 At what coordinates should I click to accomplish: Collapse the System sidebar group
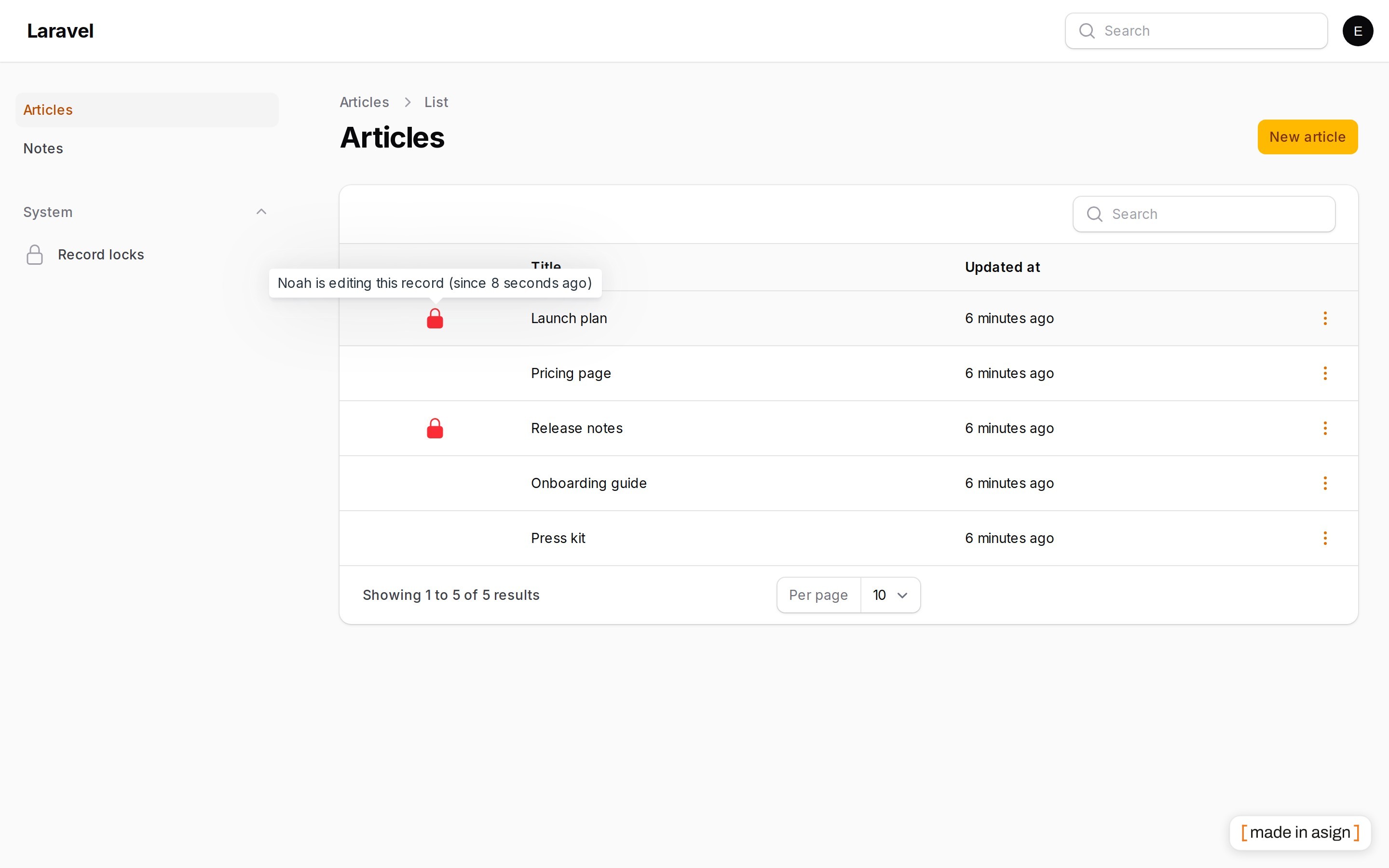click(x=261, y=212)
